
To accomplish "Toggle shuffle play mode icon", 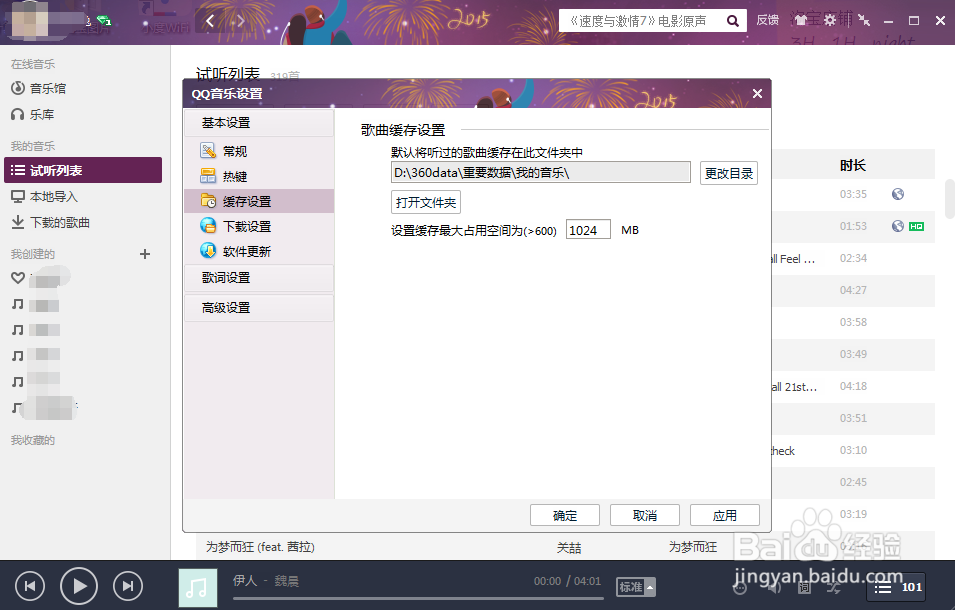I will 834,587.
